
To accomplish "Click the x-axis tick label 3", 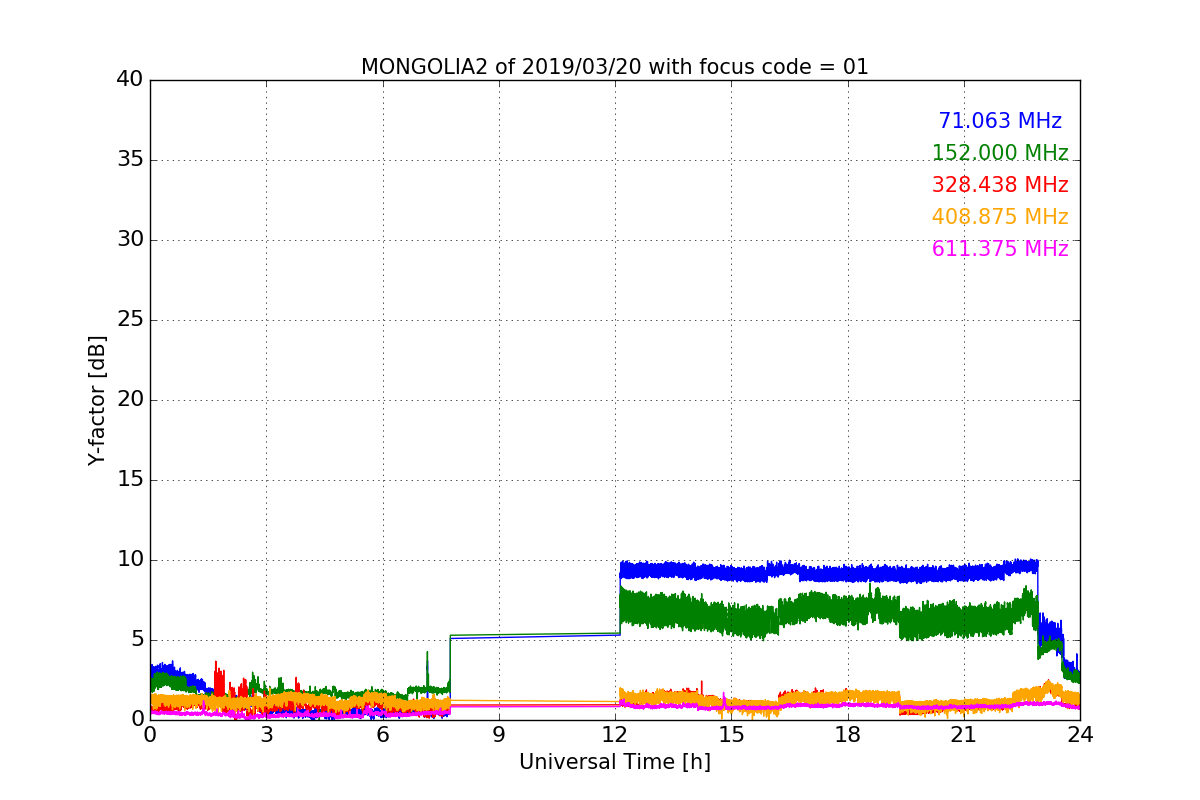I will [267, 735].
